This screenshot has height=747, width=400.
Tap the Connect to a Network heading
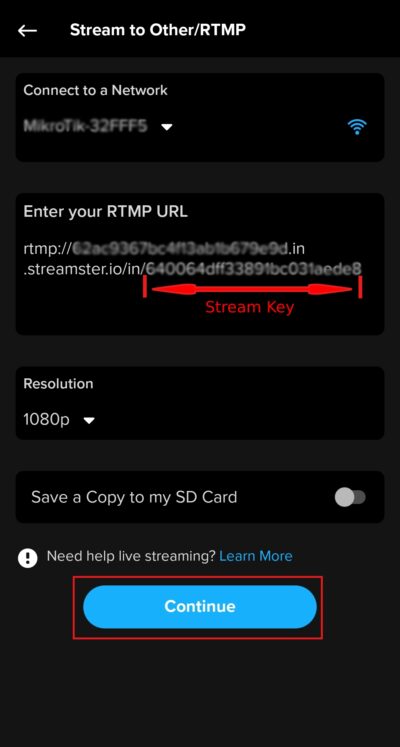pos(95,90)
